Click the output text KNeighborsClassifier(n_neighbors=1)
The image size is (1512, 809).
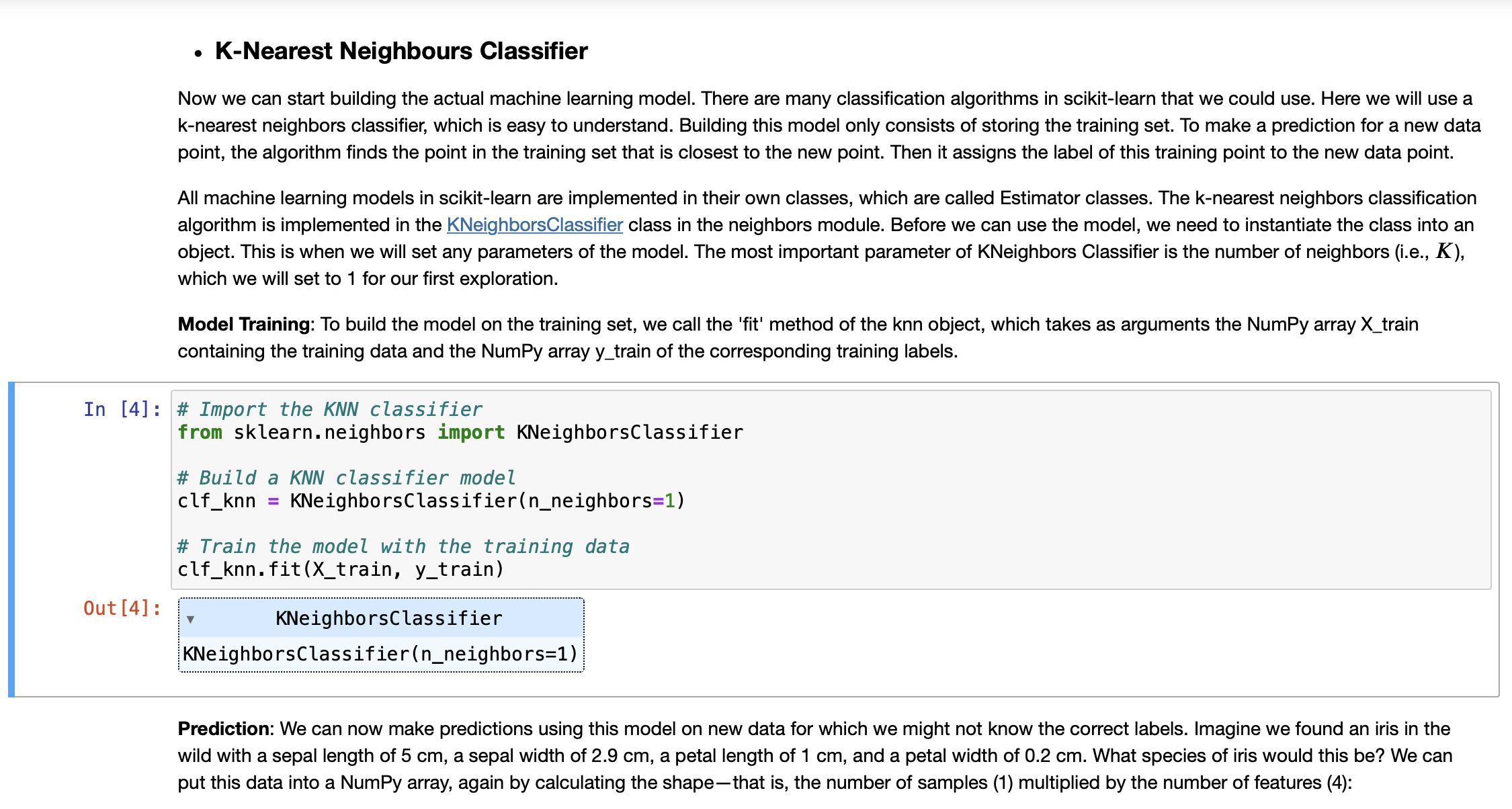(380, 652)
